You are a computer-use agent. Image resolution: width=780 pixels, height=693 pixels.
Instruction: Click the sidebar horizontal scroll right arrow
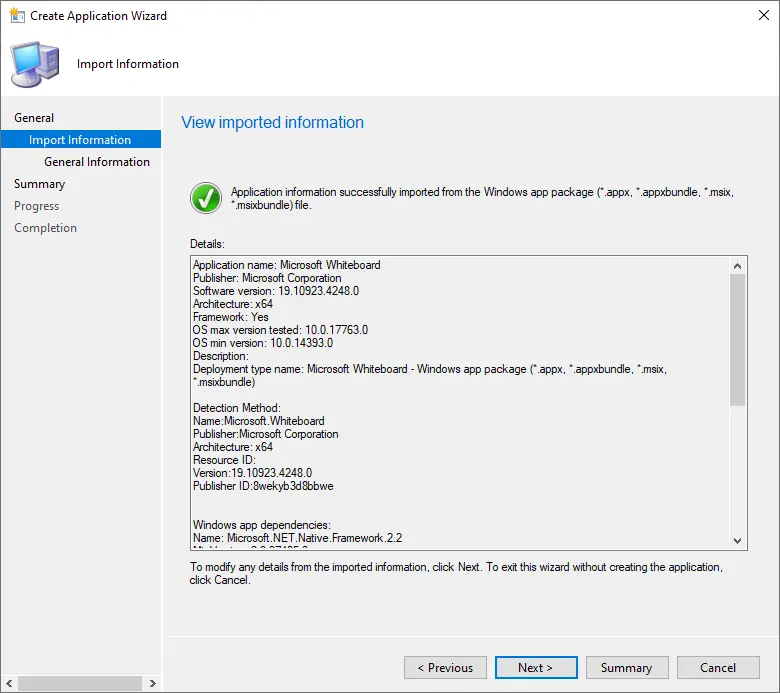click(153, 684)
